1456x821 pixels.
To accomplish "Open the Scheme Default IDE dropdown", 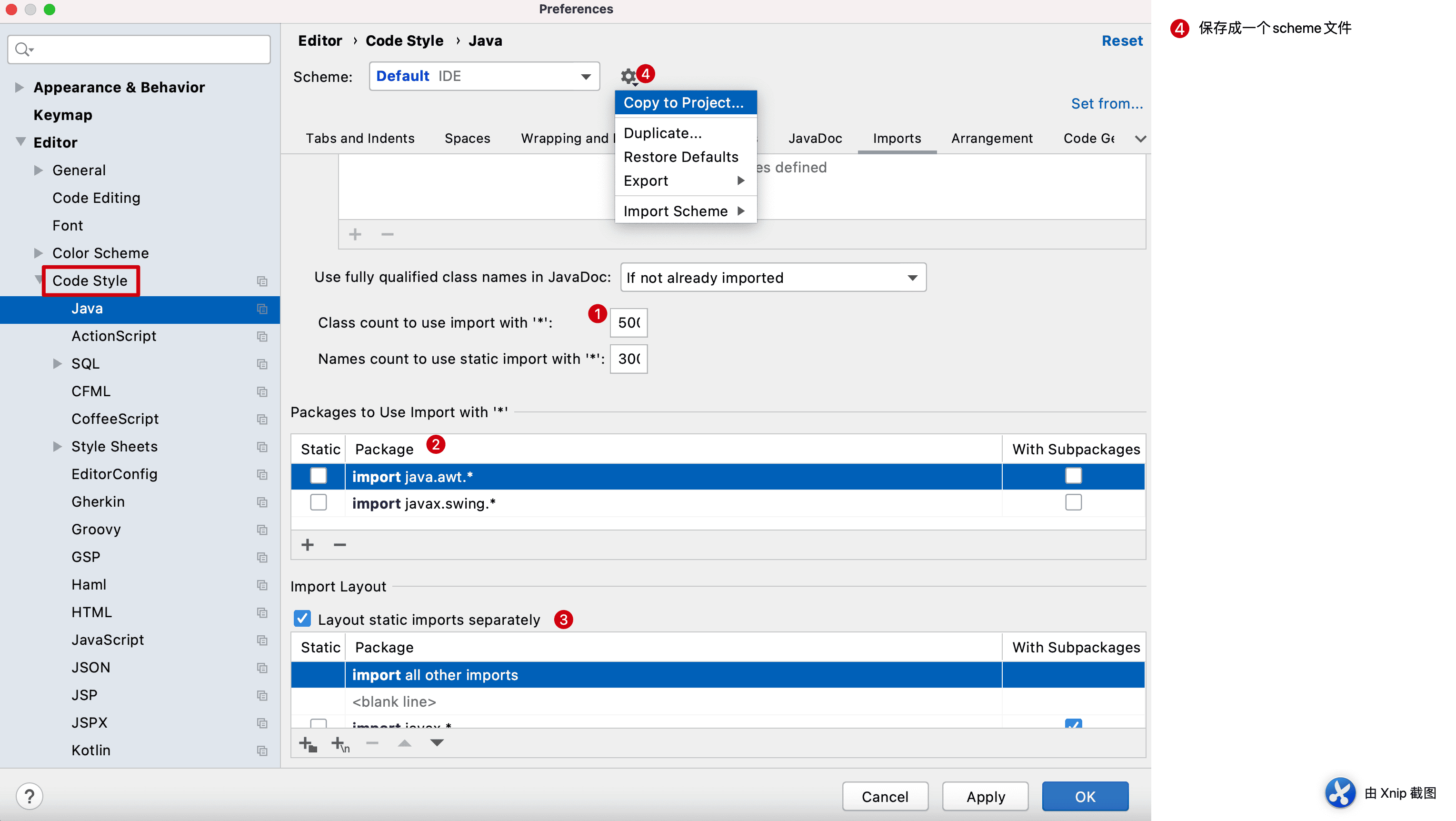I will 484,76.
